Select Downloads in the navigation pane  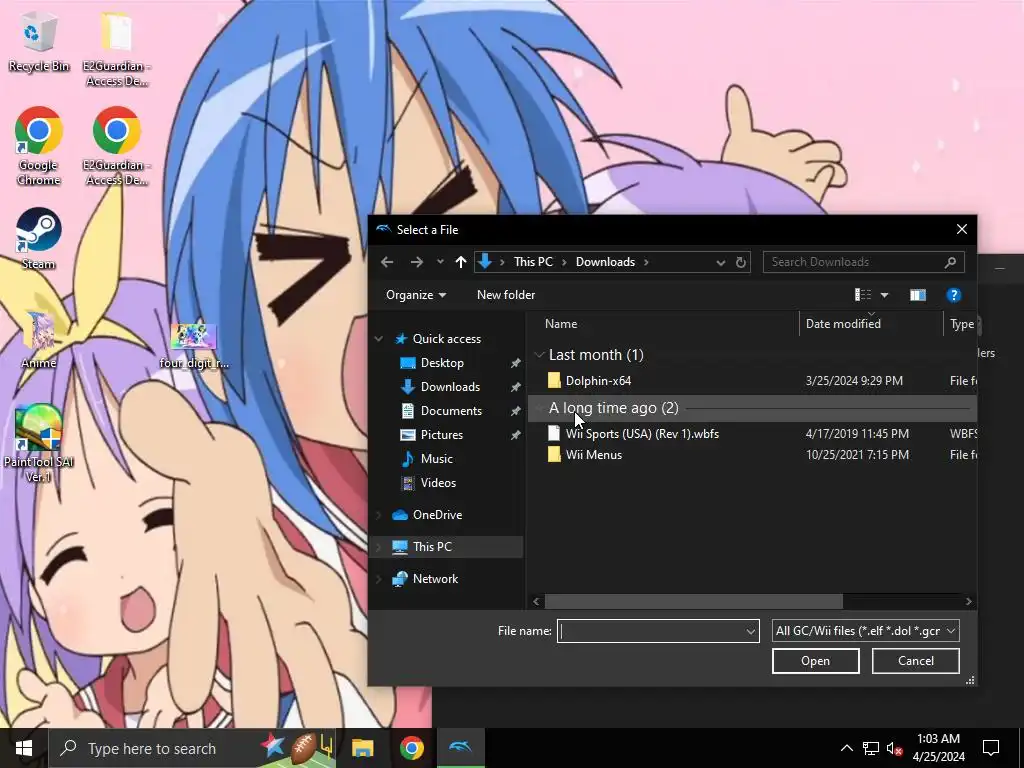pyautogui.click(x=450, y=387)
